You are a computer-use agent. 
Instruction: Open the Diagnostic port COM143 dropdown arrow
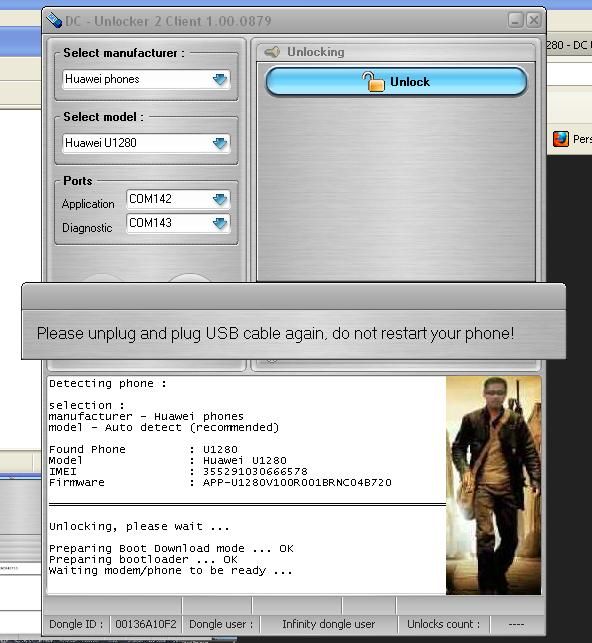220,223
